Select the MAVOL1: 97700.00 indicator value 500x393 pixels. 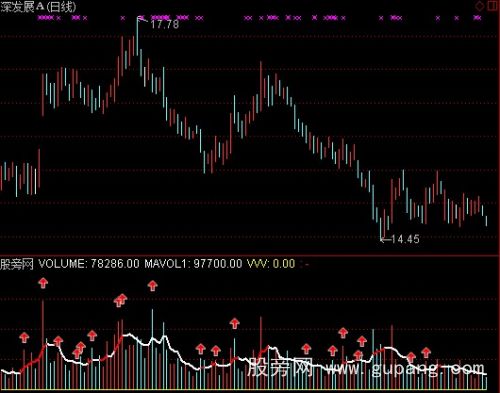(x=193, y=264)
